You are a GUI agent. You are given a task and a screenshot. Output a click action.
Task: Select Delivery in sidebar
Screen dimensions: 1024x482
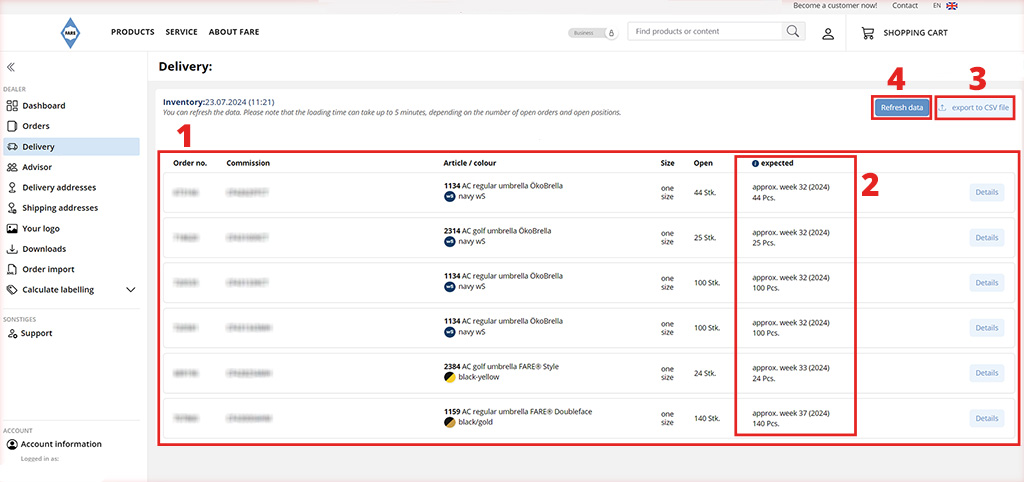71,147
